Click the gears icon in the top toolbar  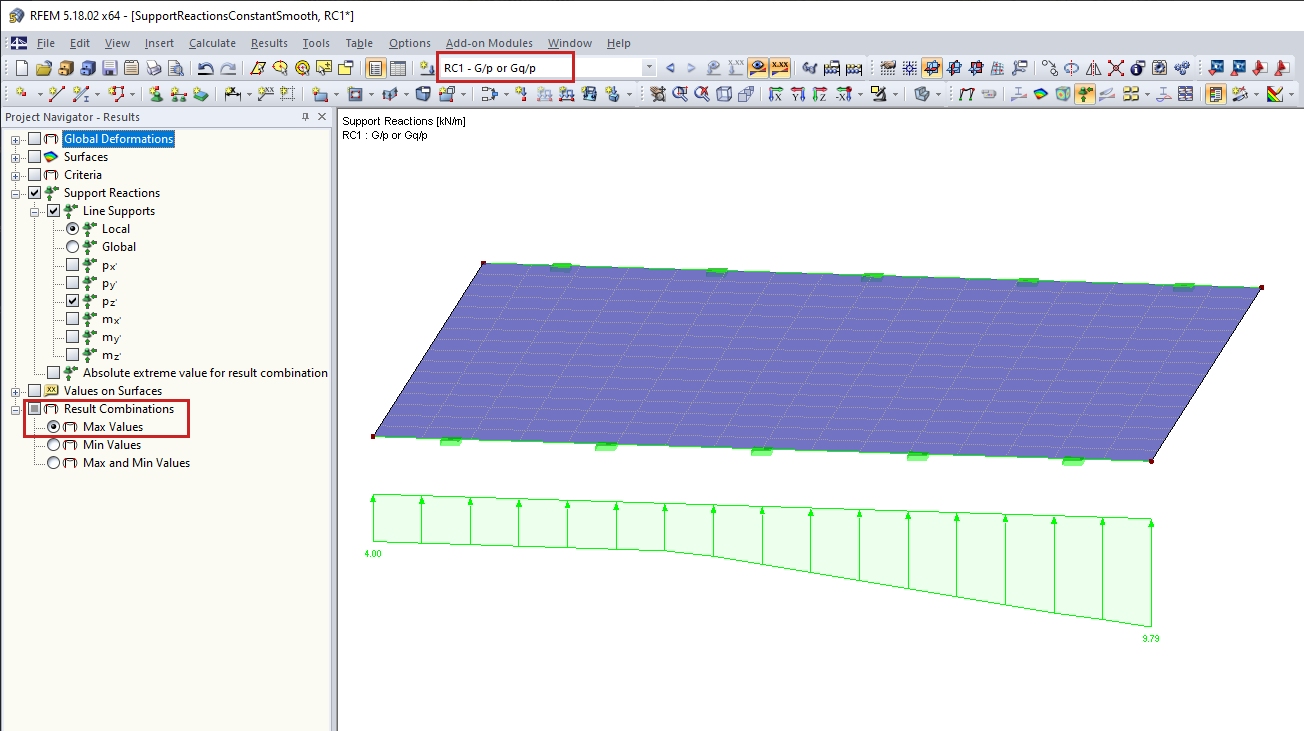click(1181, 68)
